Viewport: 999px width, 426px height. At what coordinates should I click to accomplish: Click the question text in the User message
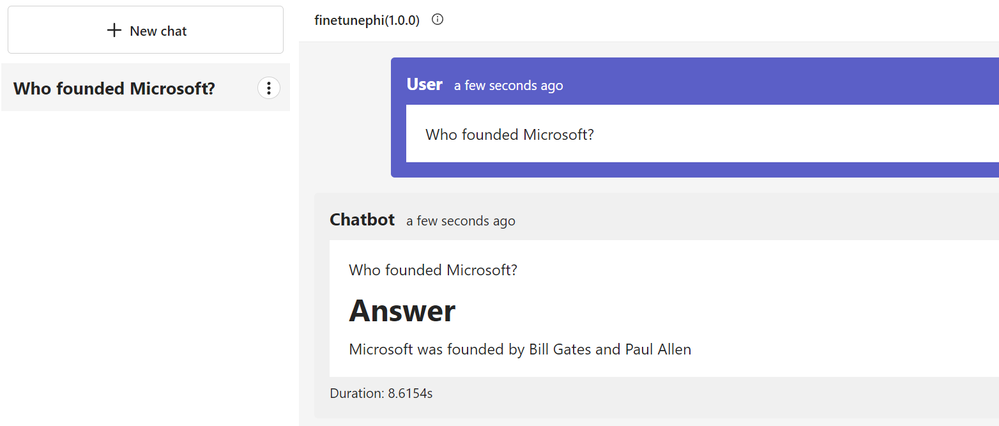(x=509, y=134)
